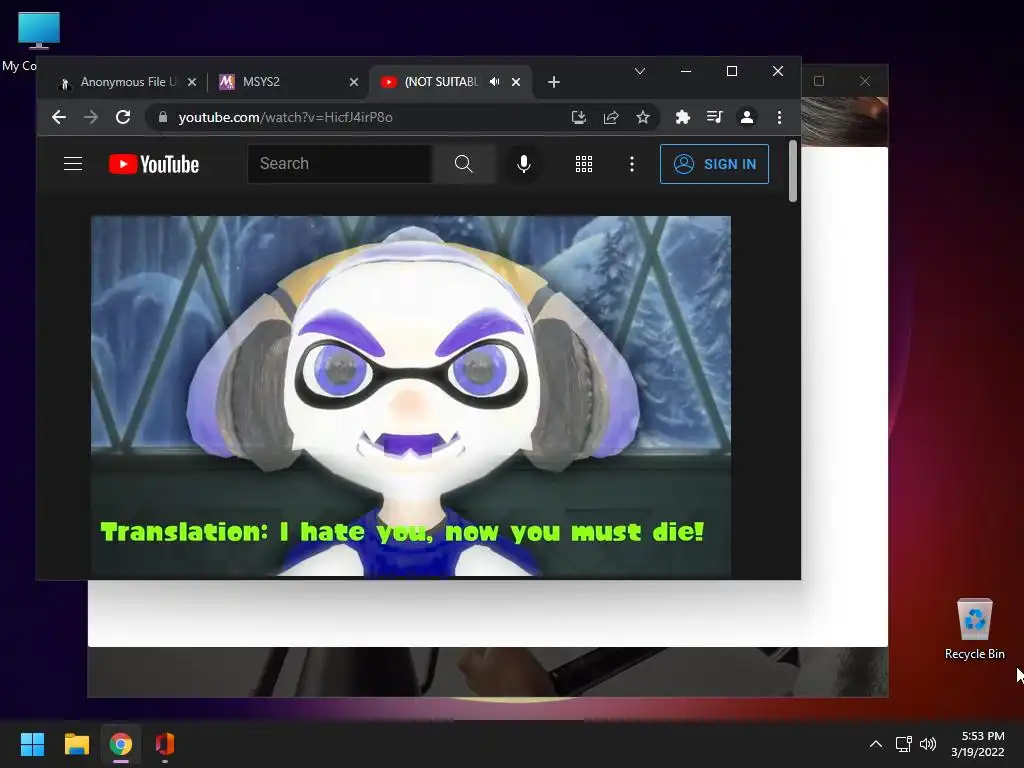Open the YouTube hamburger guide menu
The image size is (1024, 768).
pyautogui.click(x=73, y=163)
